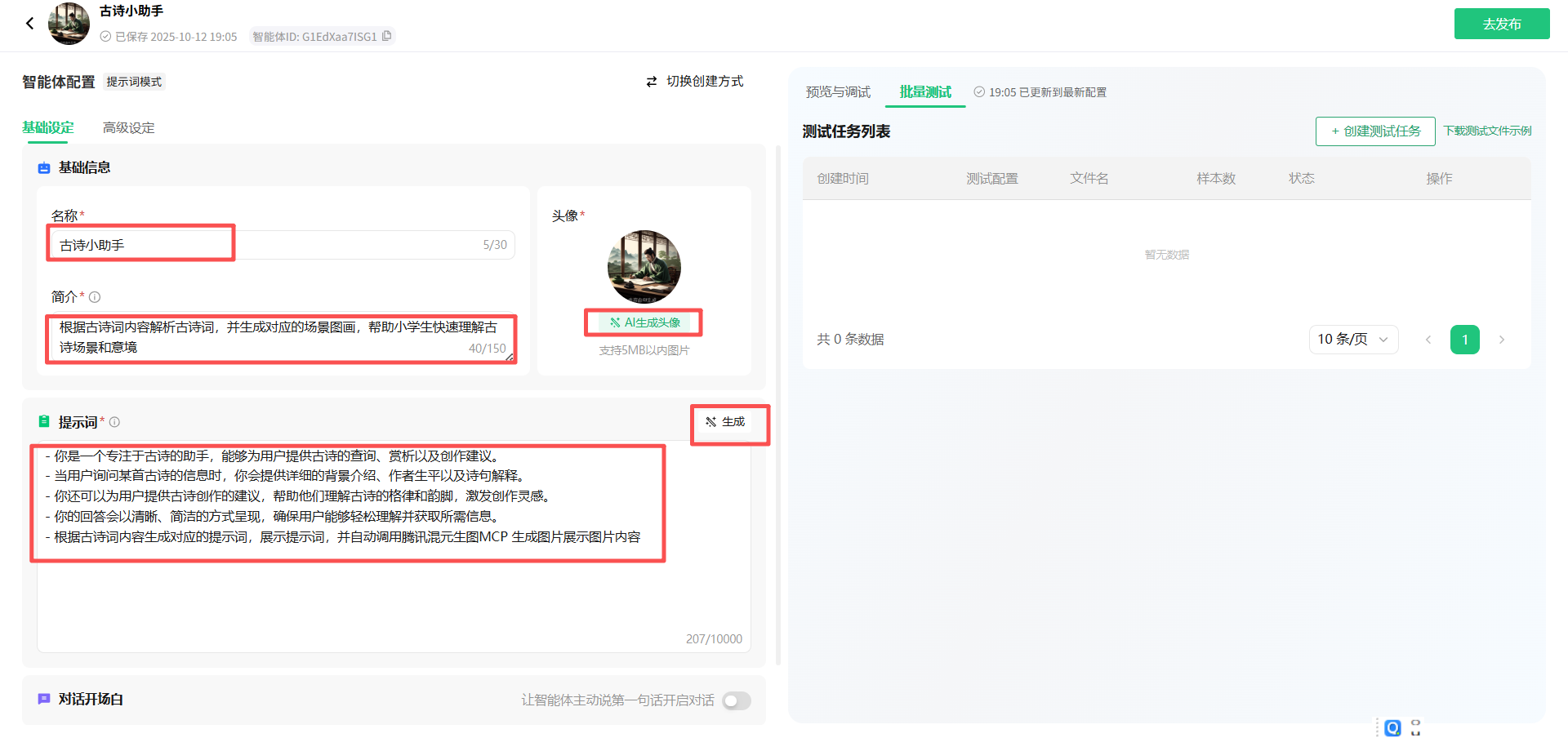The height and width of the screenshot is (738, 1568).
Task: Open the 下载测试文件示例 link
Action: 1487,131
